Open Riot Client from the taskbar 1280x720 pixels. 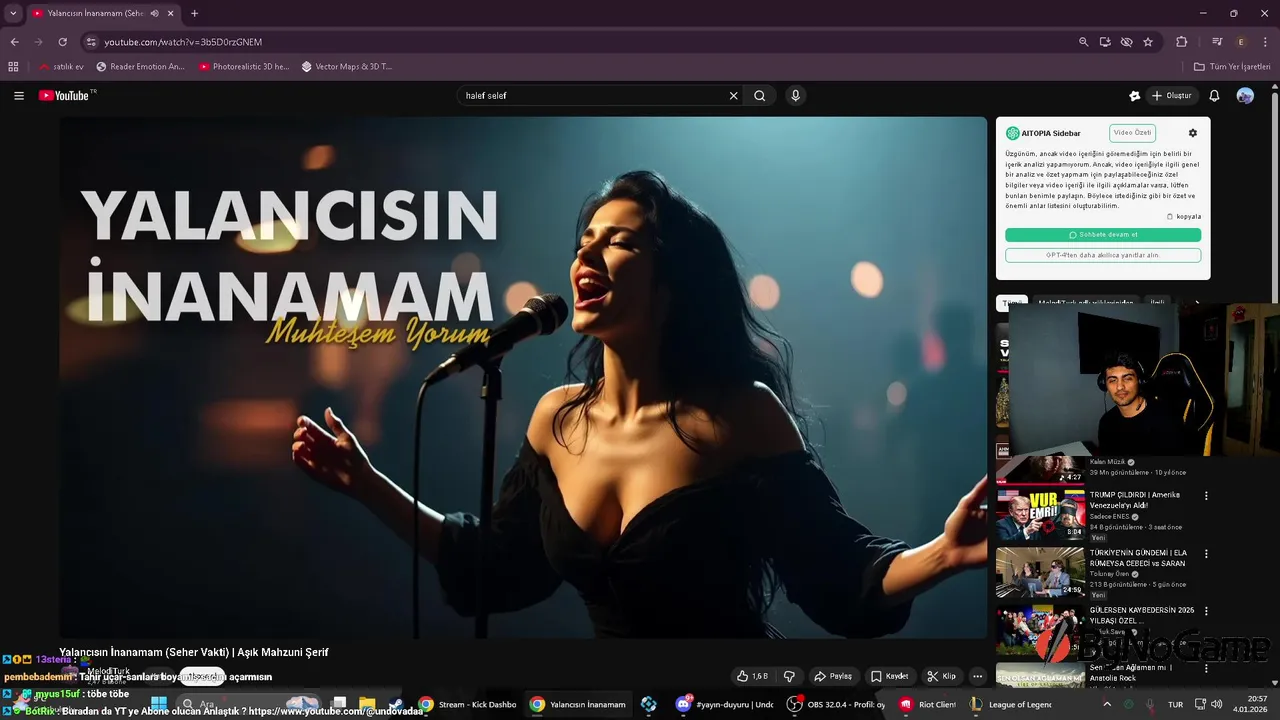pyautogui.click(x=928, y=704)
